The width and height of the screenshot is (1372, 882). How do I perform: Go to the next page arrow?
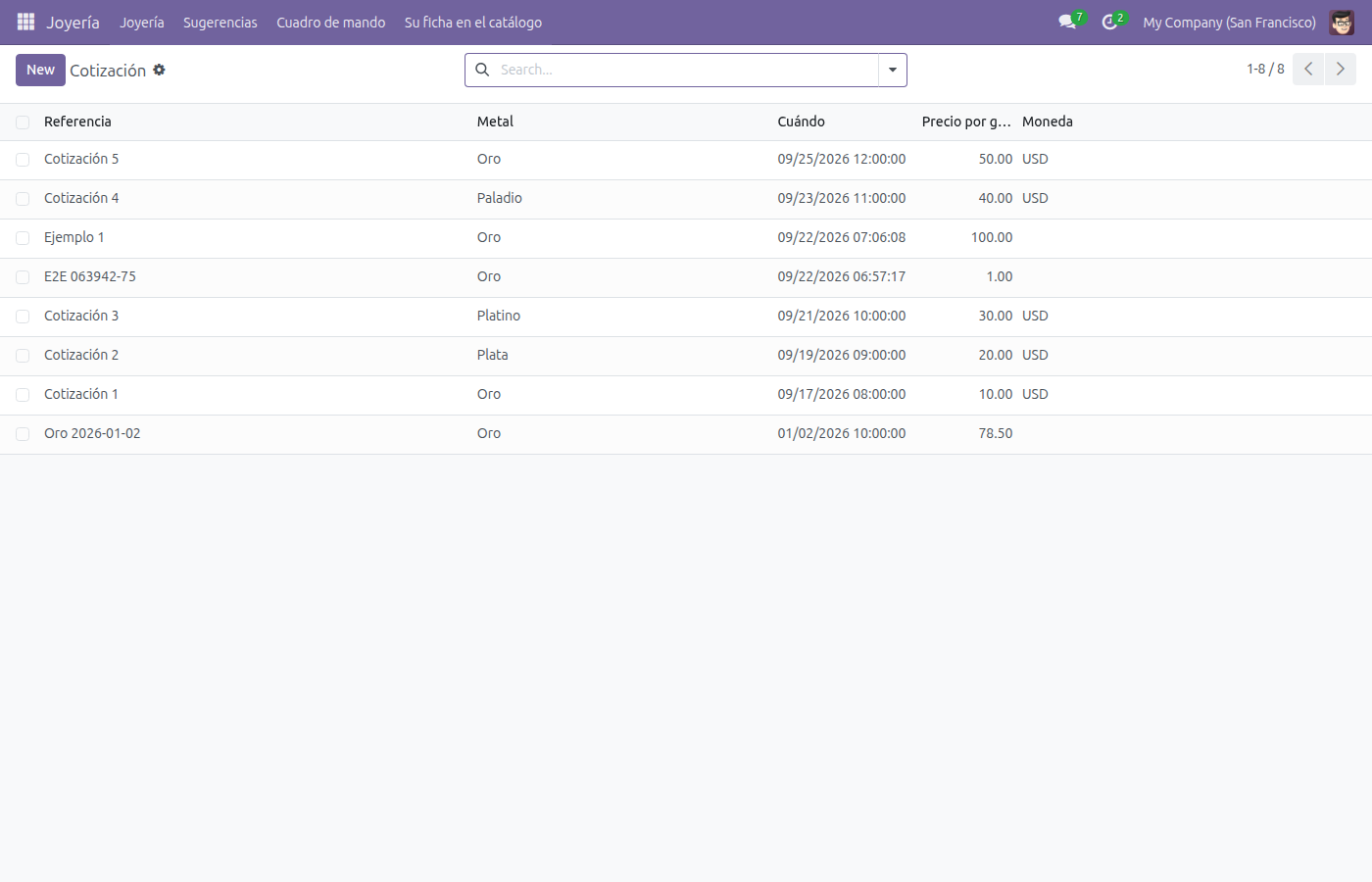tap(1341, 70)
